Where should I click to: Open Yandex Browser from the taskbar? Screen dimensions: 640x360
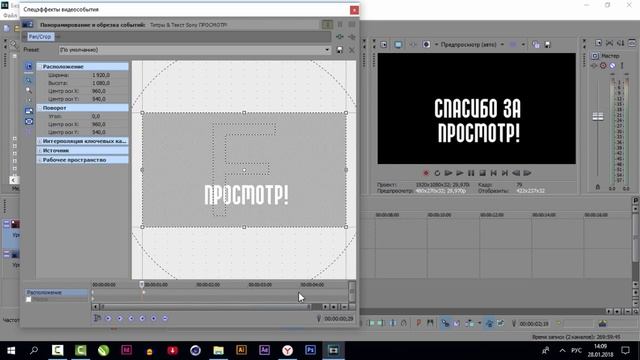pos(287,350)
